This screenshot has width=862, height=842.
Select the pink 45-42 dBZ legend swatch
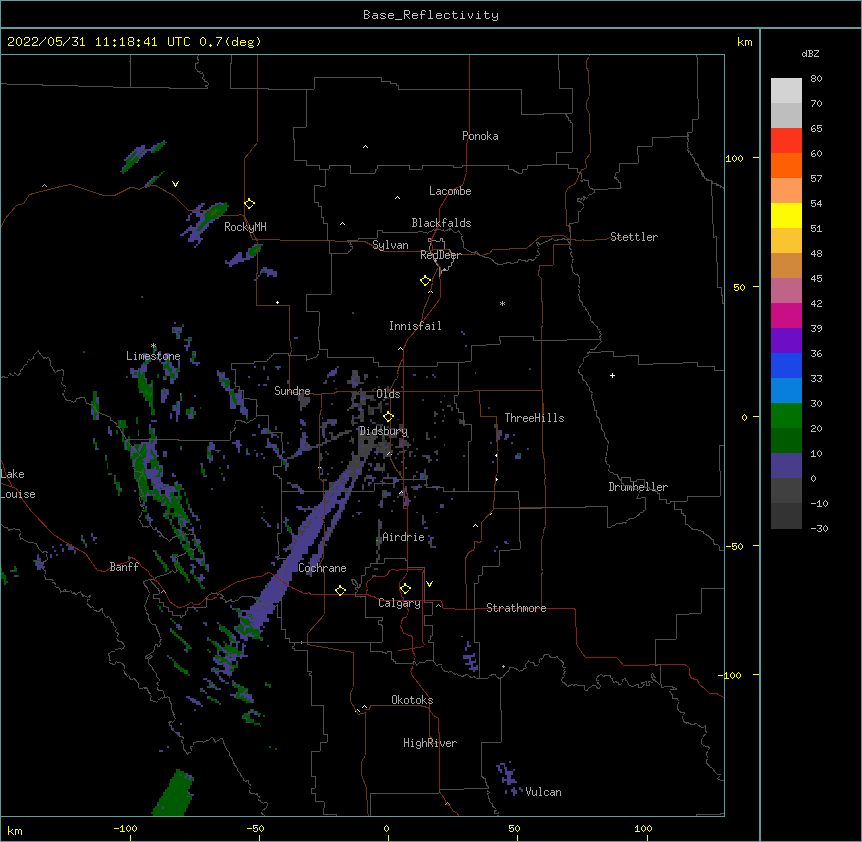pos(786,291)
